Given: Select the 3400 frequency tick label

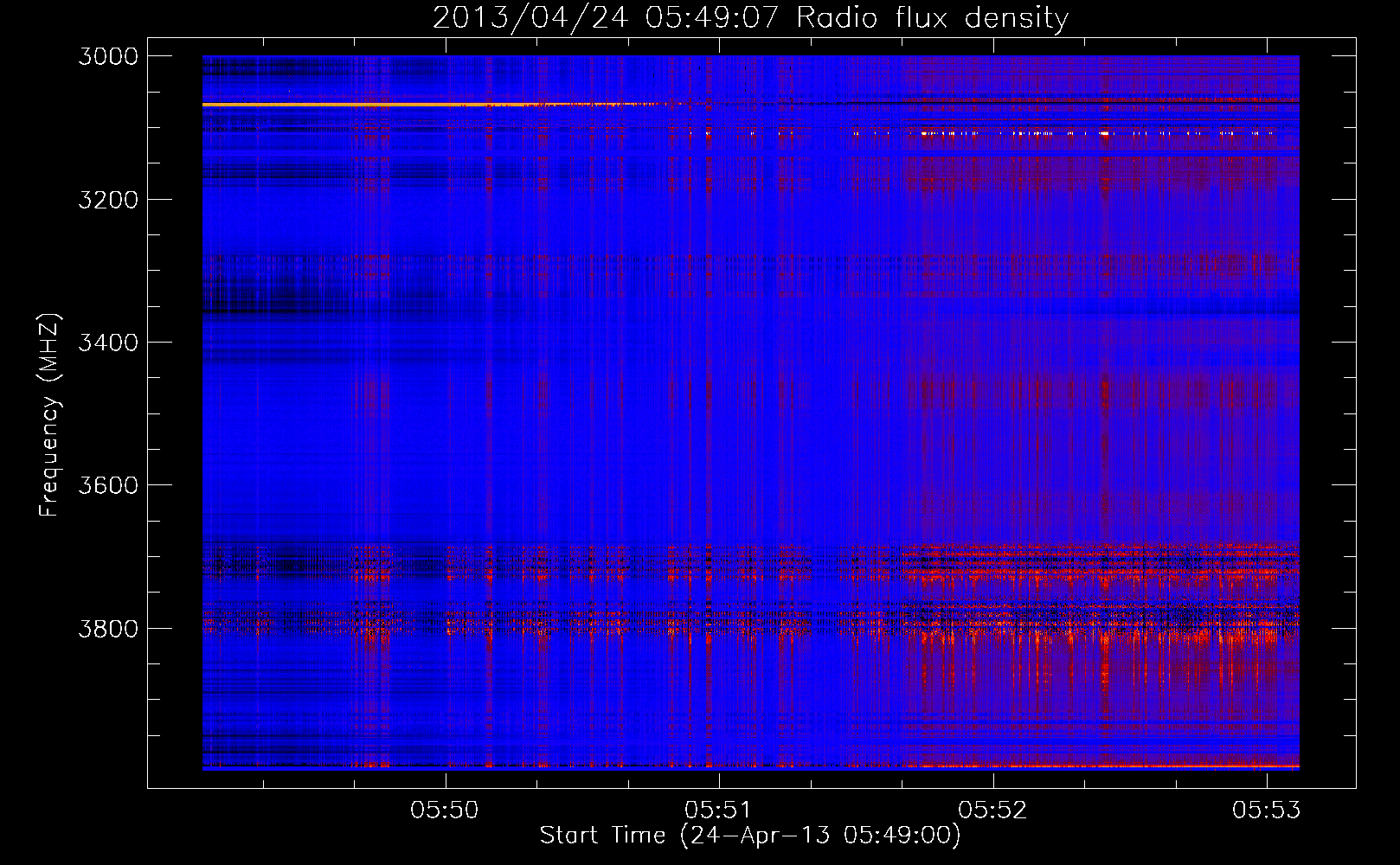Looking at the screenshot, I should pyautogui.click(x=108, y=343).
